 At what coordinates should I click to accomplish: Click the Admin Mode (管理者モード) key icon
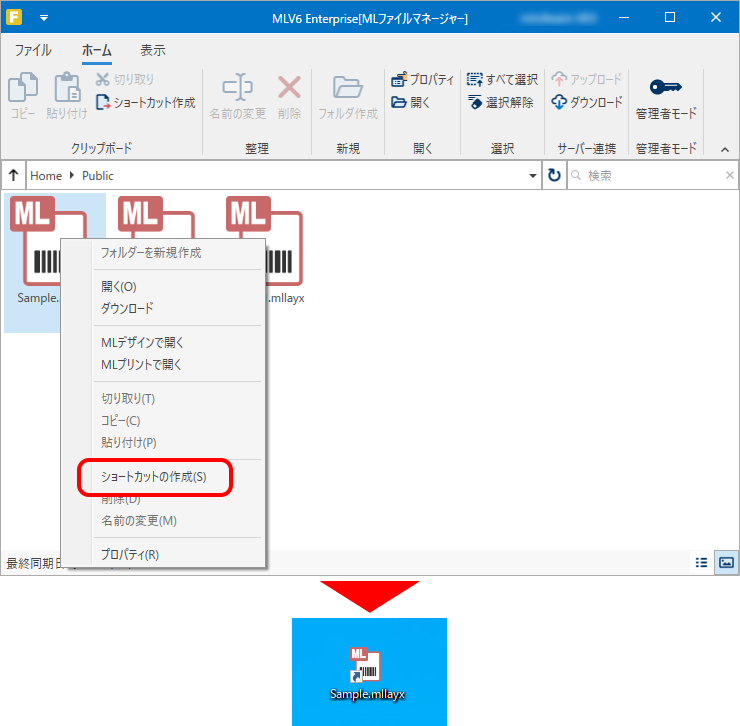click(x=665, y=87)
